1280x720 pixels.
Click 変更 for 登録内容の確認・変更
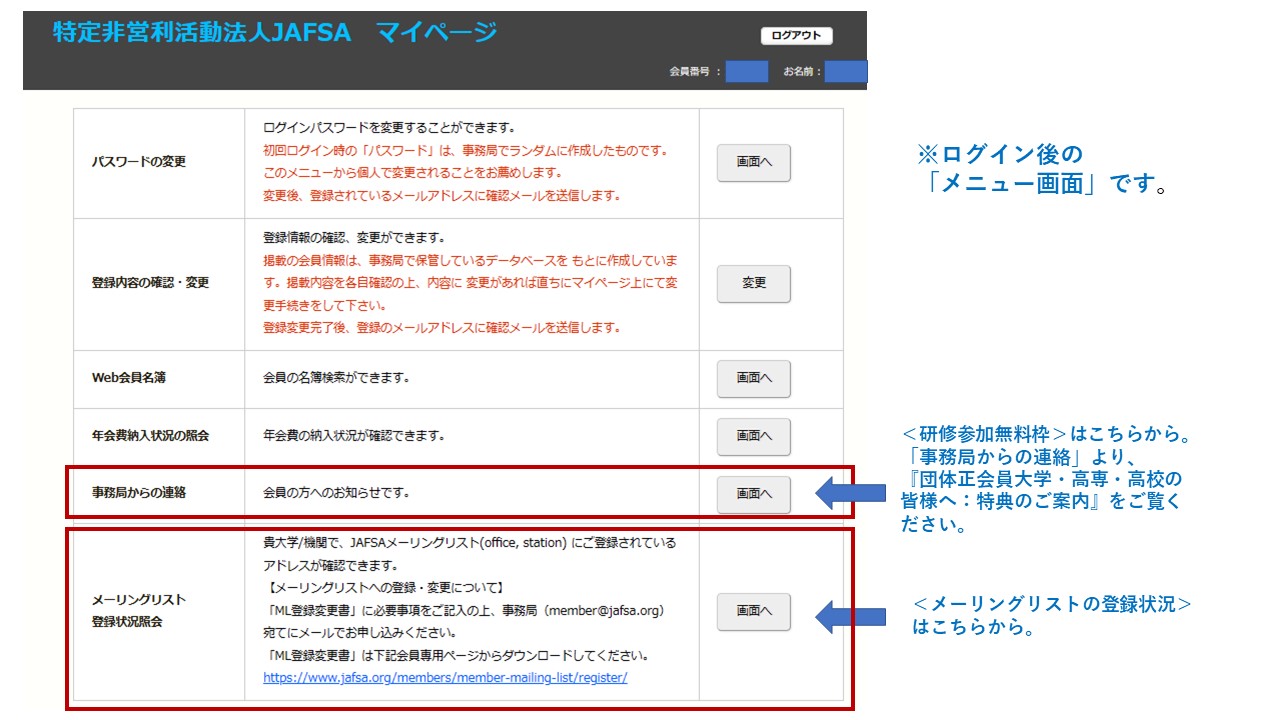tap(754, 284)
